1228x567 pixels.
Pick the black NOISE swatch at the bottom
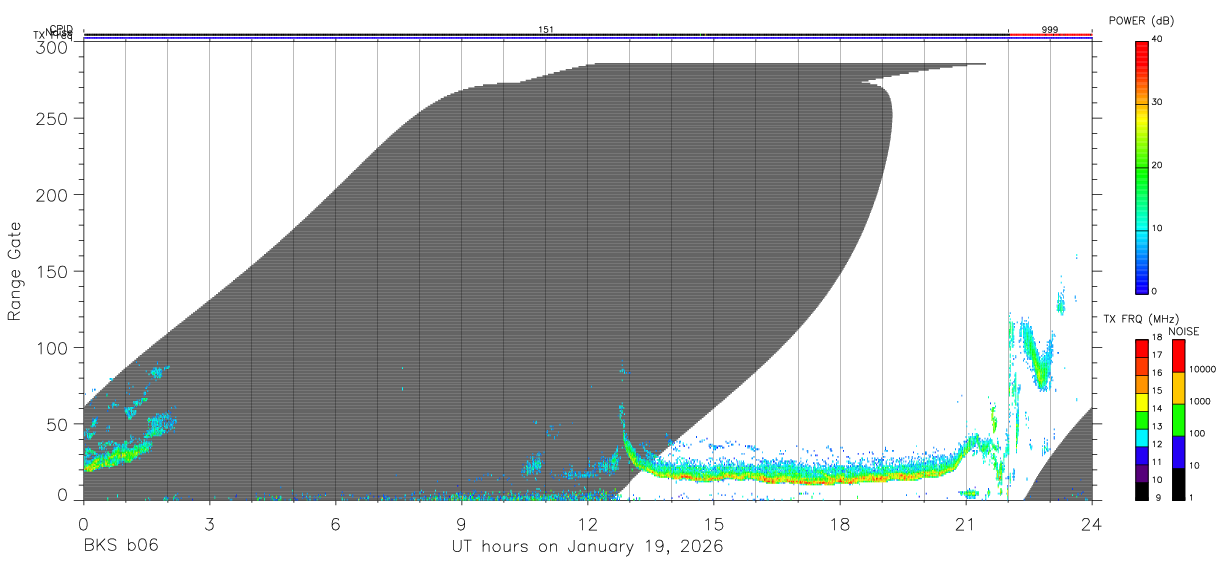click(1178, 484)
